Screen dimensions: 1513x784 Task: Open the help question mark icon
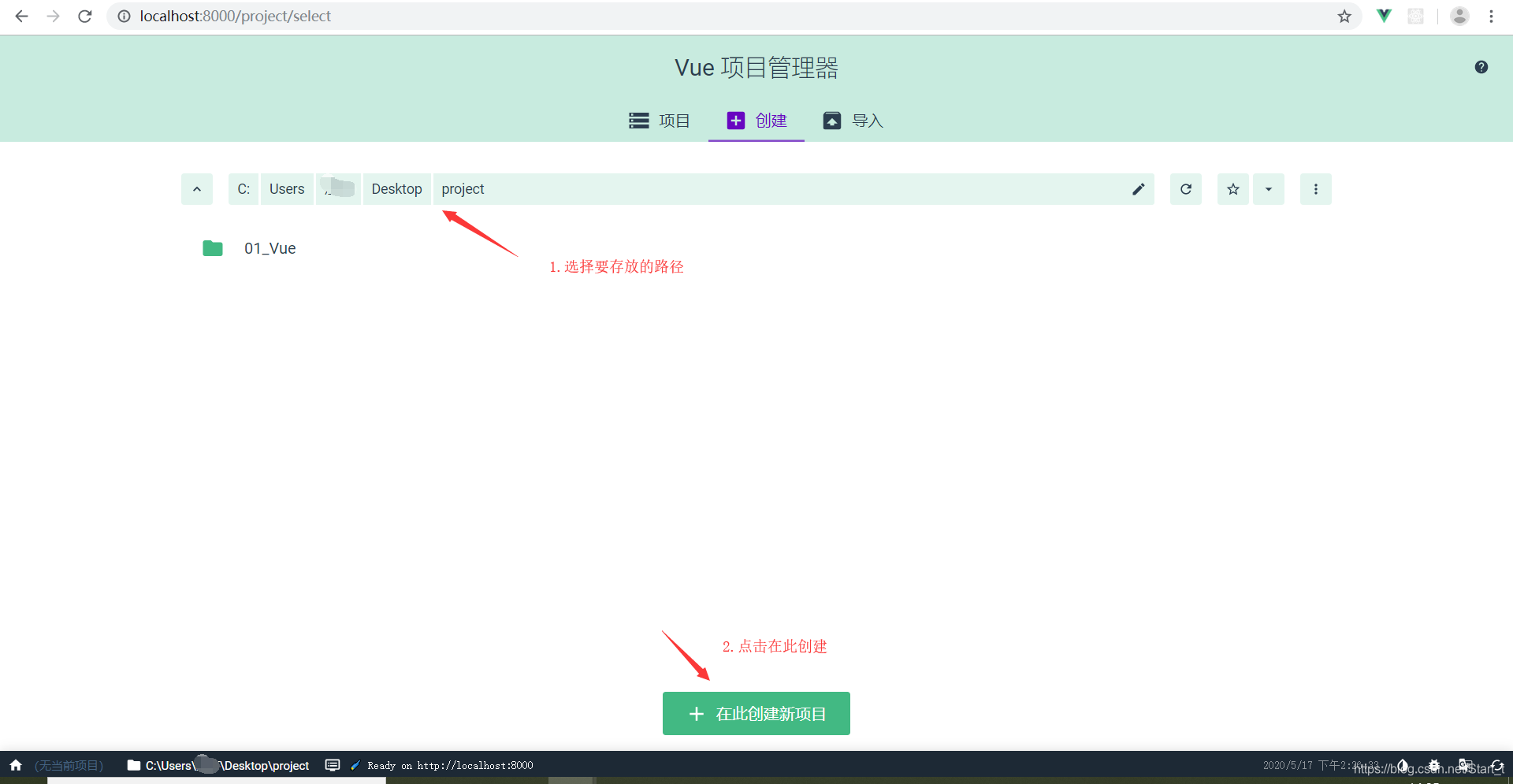(x=1481, y=67)
